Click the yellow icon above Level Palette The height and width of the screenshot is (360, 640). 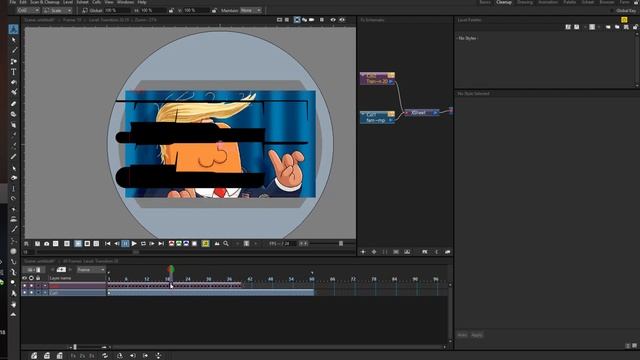624,20
